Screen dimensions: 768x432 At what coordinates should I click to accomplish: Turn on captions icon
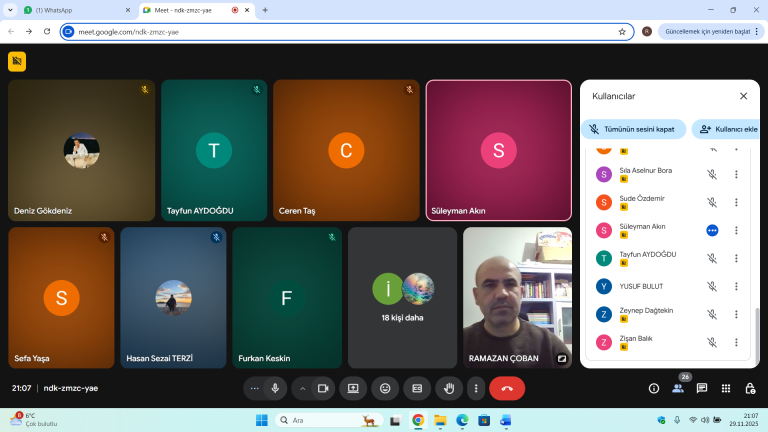418,388
